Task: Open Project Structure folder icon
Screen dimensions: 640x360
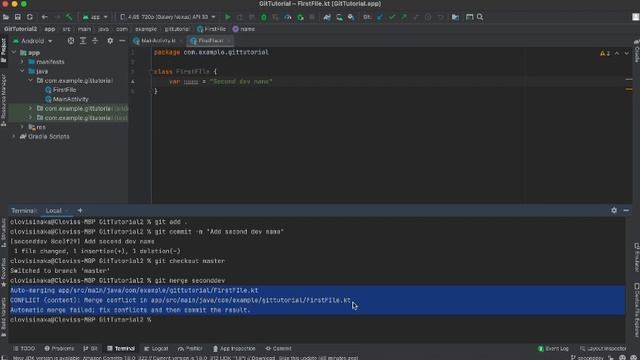Action: tap(455, 17)
